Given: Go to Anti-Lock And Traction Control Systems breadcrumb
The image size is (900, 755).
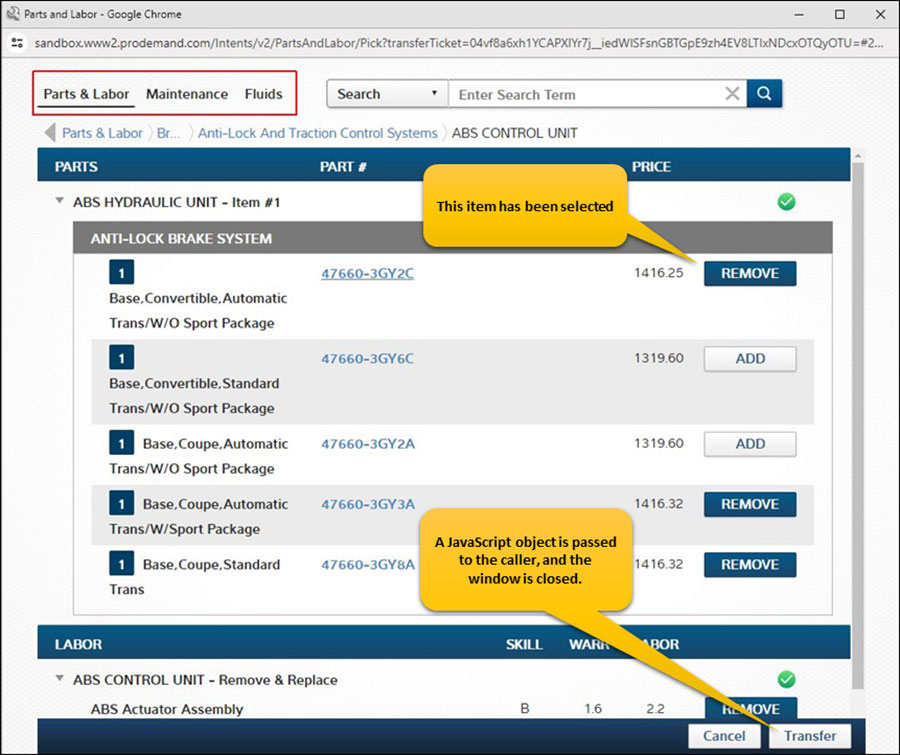Looking at the screenshot, I should pyautogui.click(x=317, y=133).
